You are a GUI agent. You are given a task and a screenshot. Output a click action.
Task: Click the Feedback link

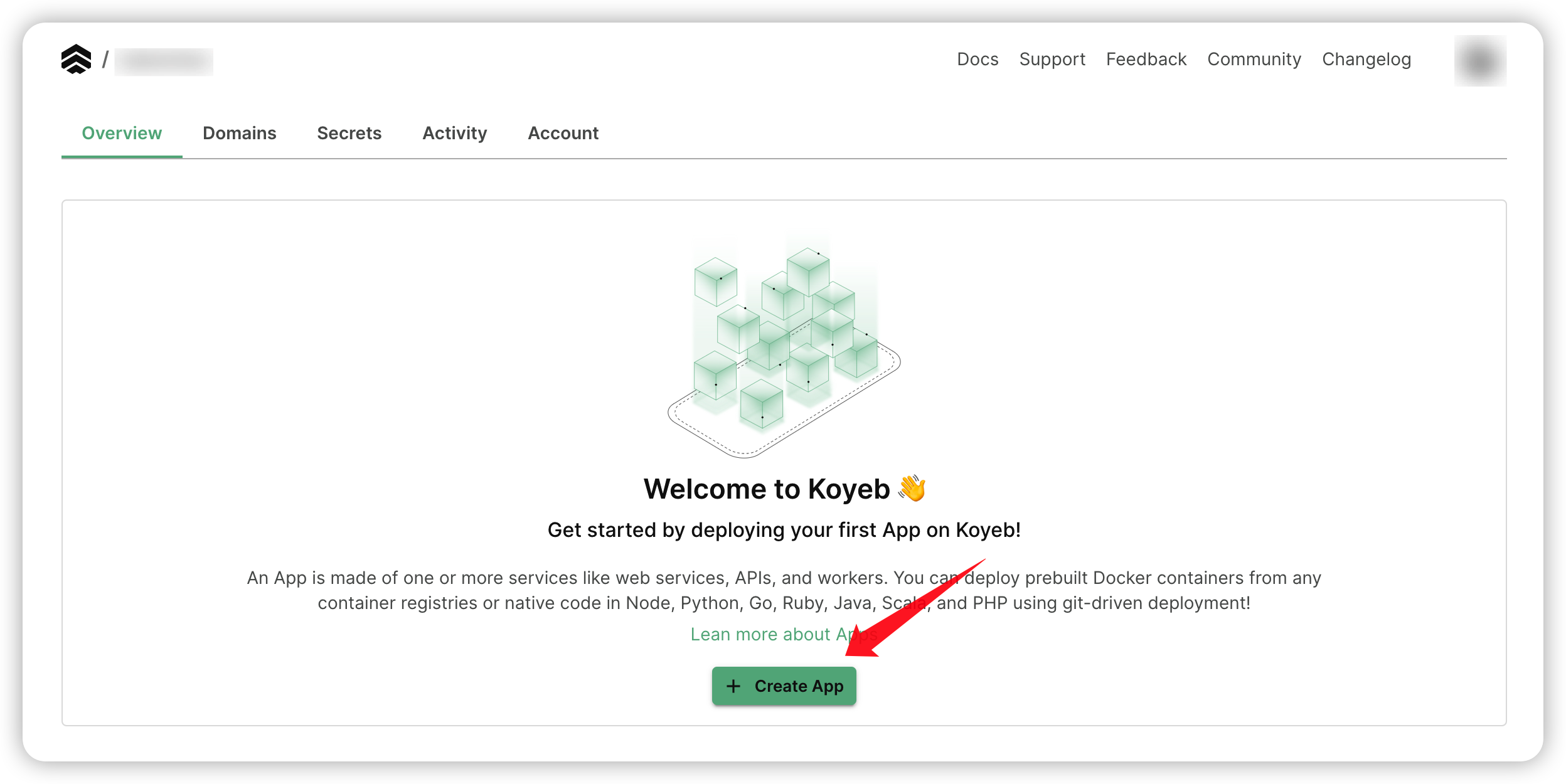coord(1146,59)
